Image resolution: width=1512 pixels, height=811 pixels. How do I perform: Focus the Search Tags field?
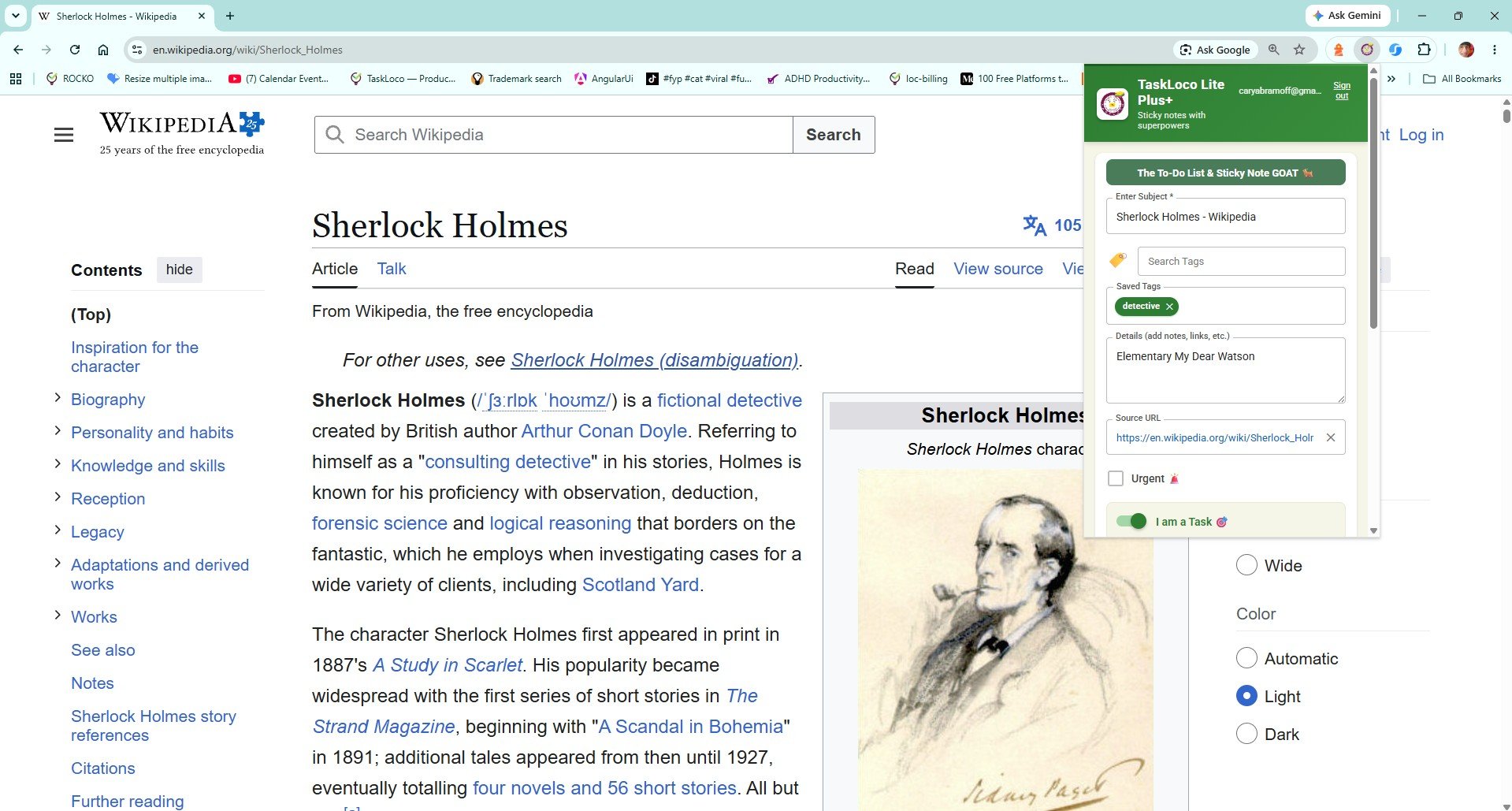pyautogui.click(x=1241, y=261)
